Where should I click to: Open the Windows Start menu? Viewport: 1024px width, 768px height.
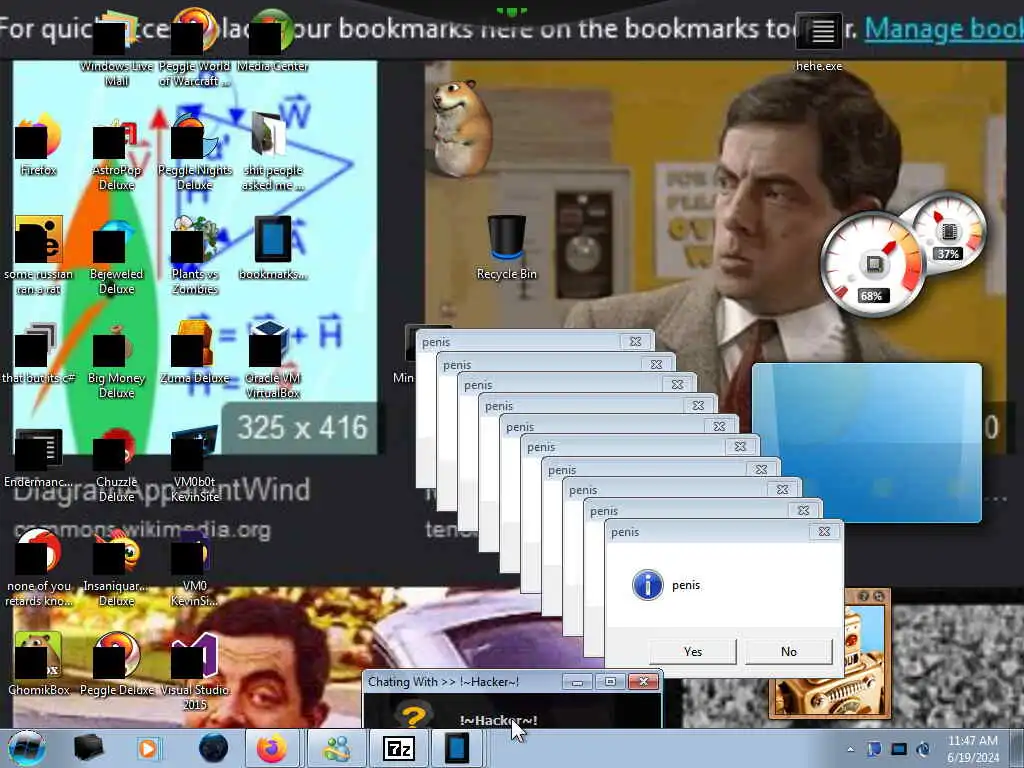tap(27, 748)
